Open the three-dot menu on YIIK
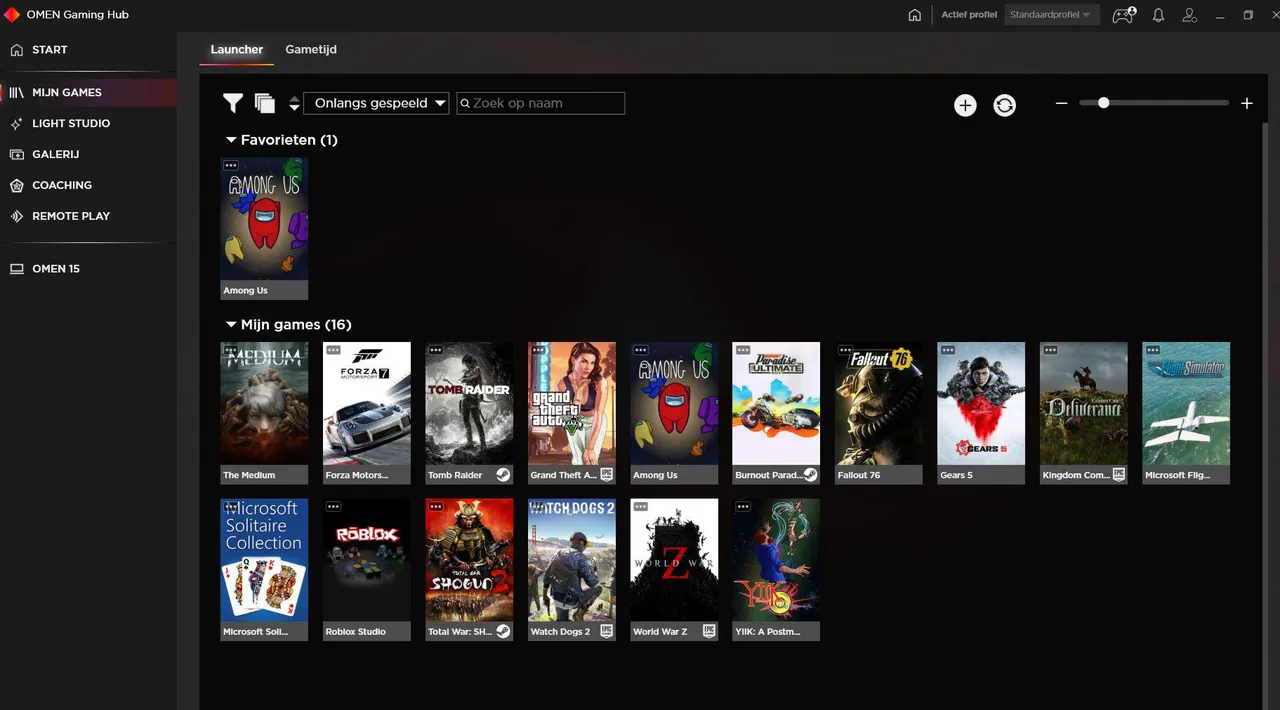This screenshot has width=1280, height=710. tap(742, 507)
